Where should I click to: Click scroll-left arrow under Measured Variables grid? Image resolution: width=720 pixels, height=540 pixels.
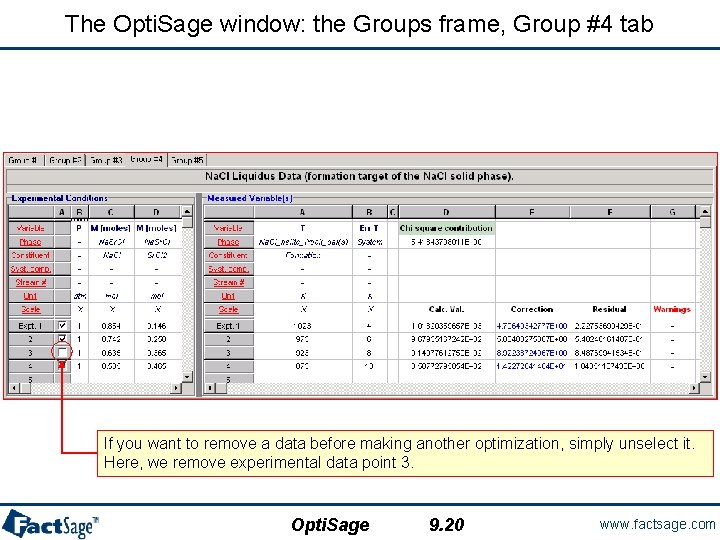210,388
